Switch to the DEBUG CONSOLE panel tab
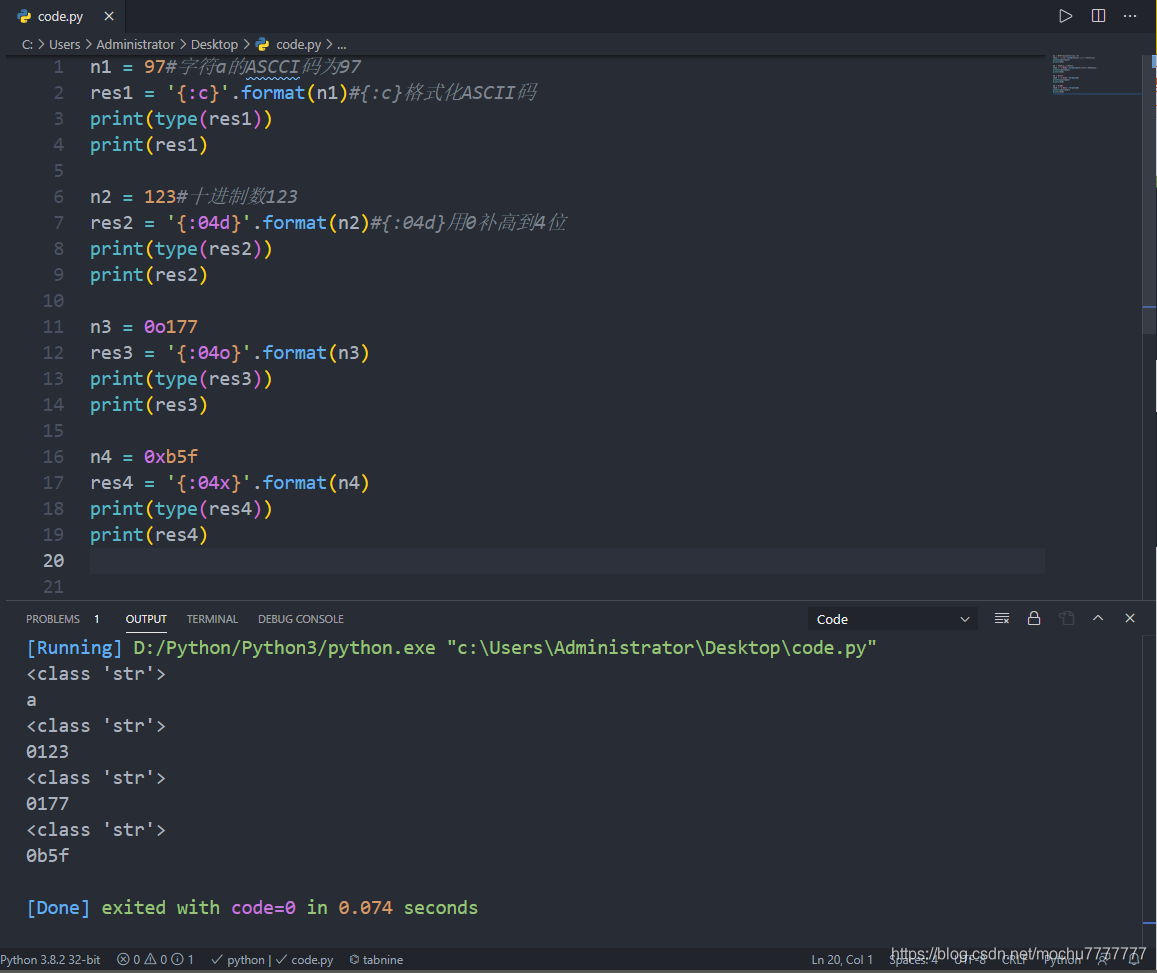Screen dimensions: 1157x973 (x=300, y=619)
